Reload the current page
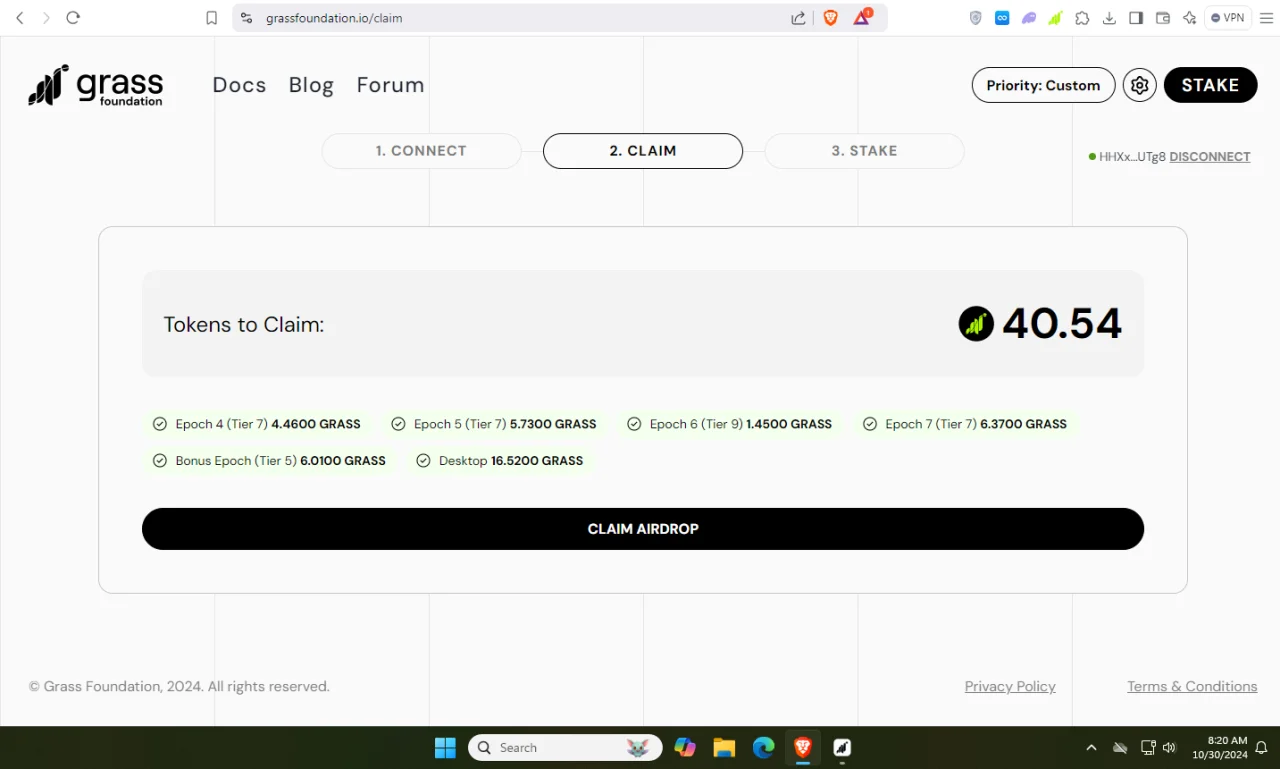 point(73,18)
